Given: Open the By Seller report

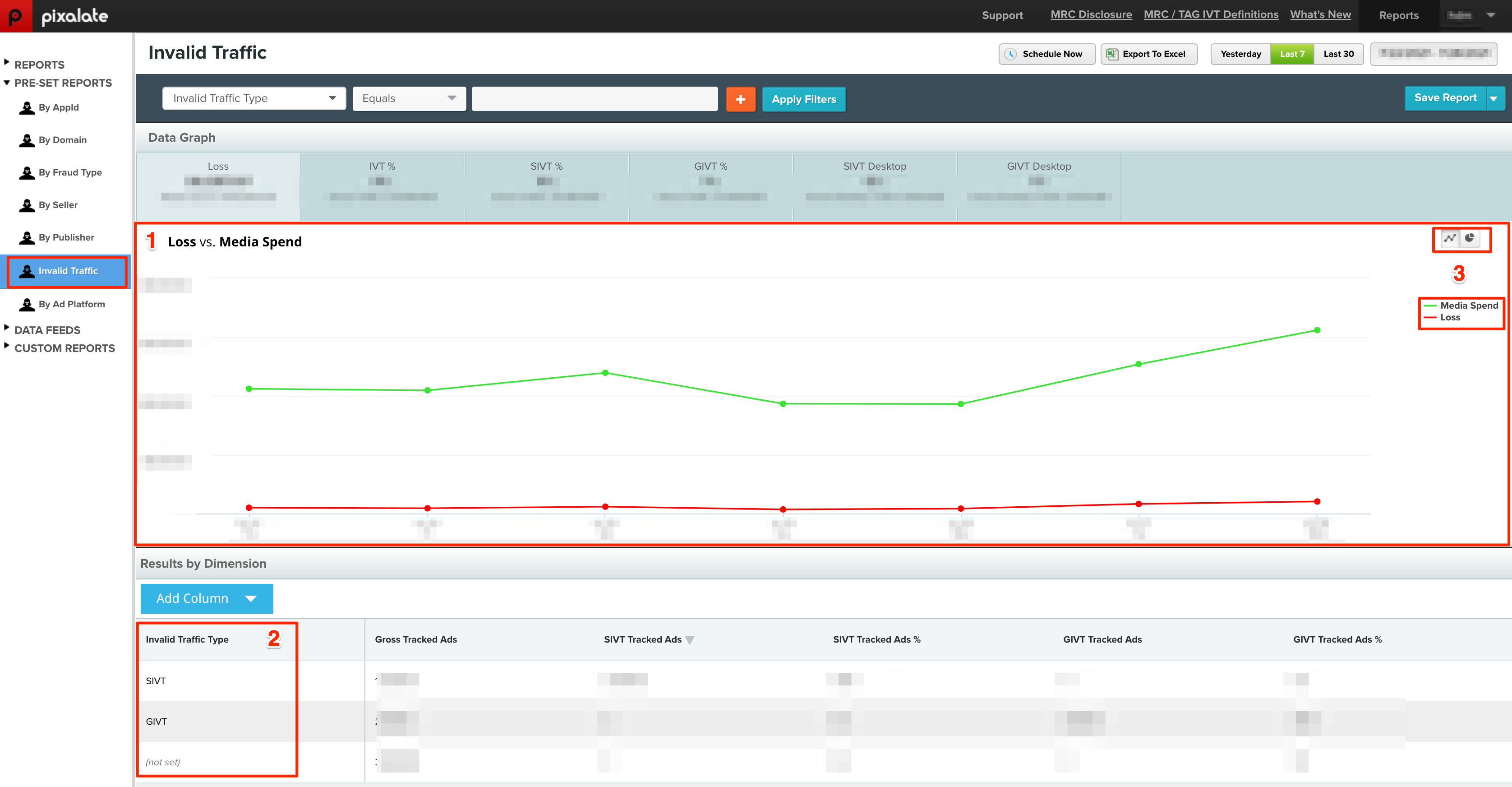Looking at the screenshot, I should [x=58, y=205].
